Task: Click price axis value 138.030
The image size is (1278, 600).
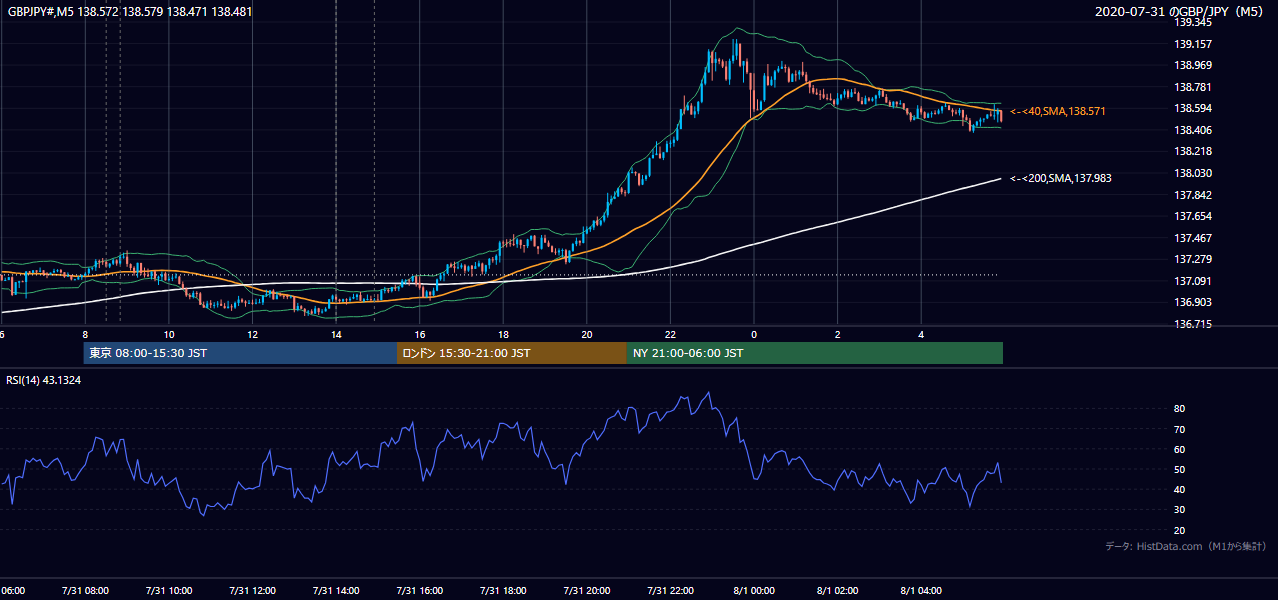Action: pos(1192,173)
